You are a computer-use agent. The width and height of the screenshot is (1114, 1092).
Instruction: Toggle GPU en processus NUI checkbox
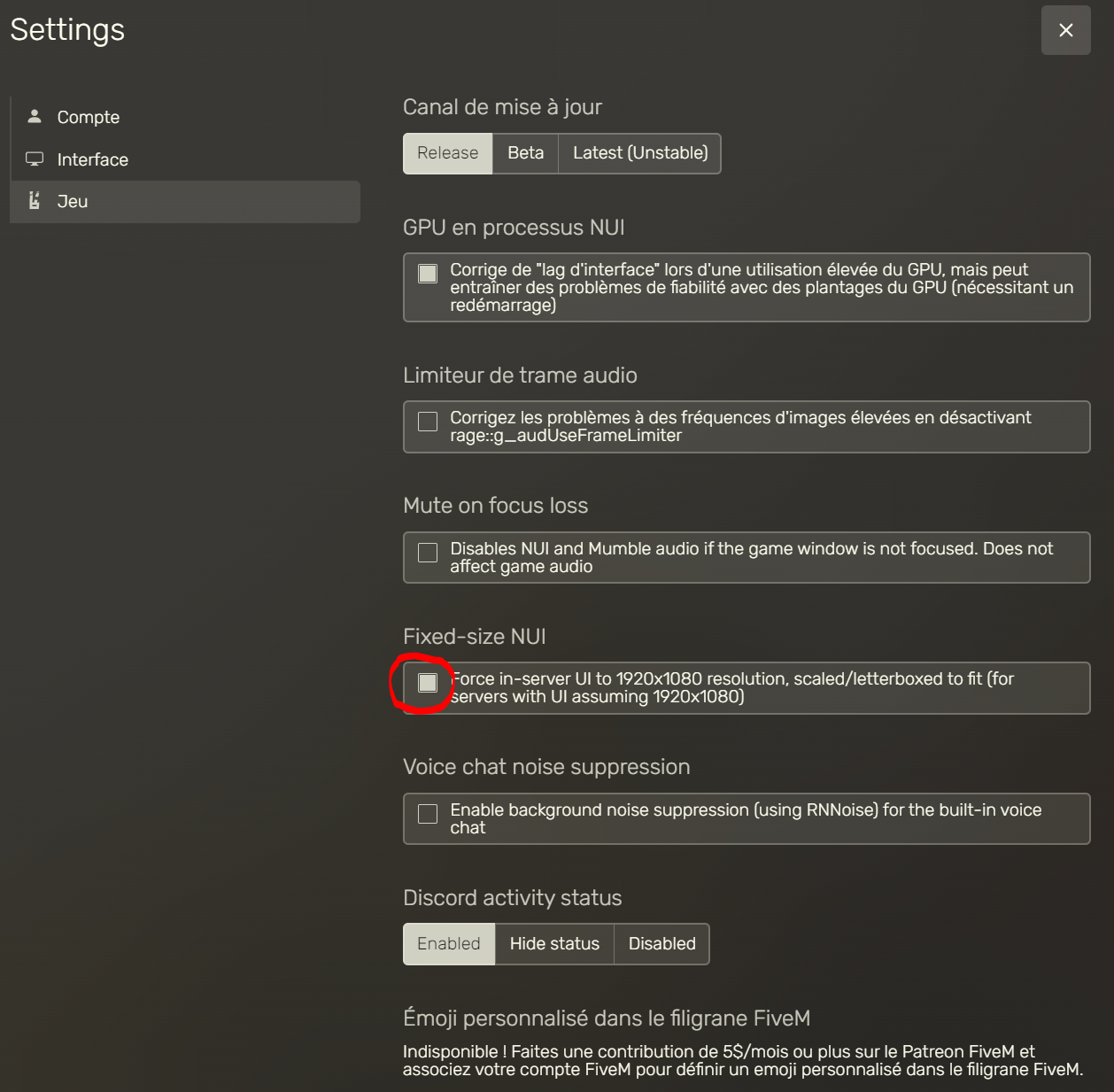[428, 274]
